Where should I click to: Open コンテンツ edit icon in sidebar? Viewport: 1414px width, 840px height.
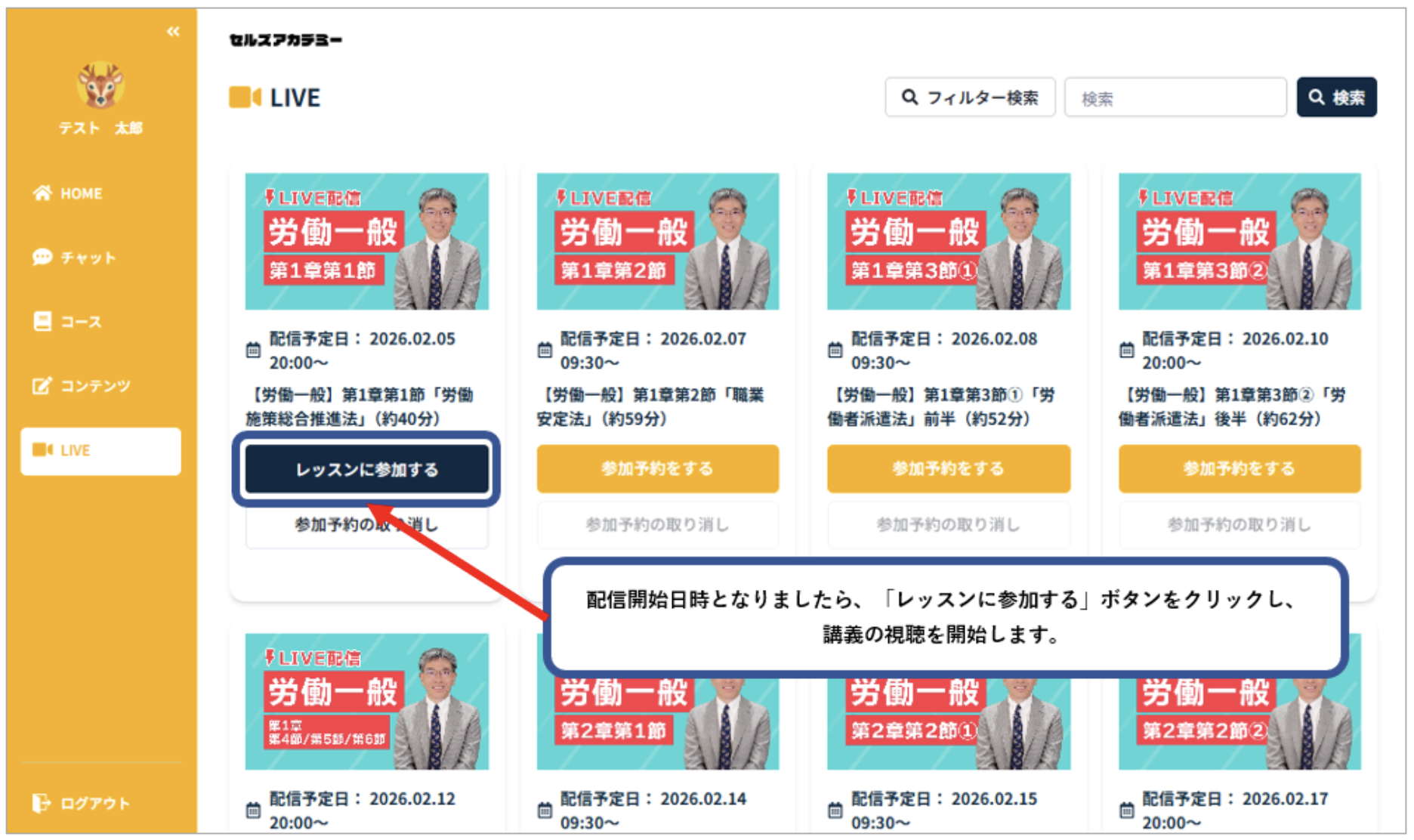point(42,386)
